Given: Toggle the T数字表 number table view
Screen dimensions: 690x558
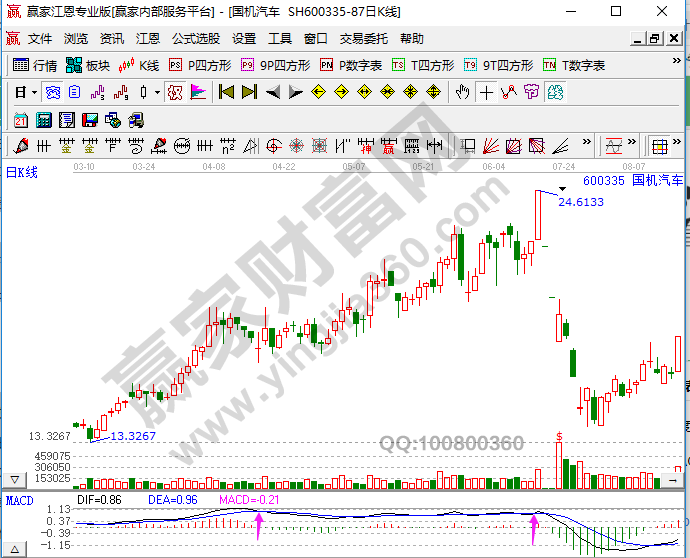Looking at the screenshot, I should click(x=573, y=65).
